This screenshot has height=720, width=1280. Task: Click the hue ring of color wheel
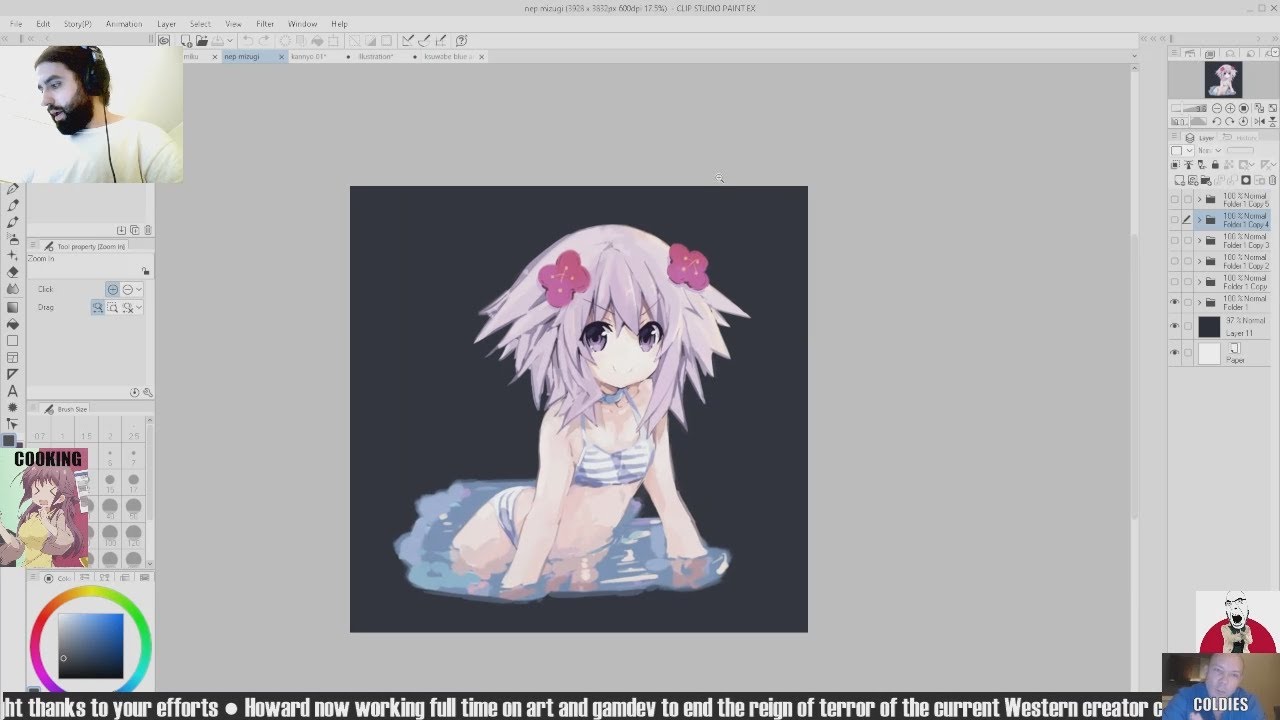90,591
